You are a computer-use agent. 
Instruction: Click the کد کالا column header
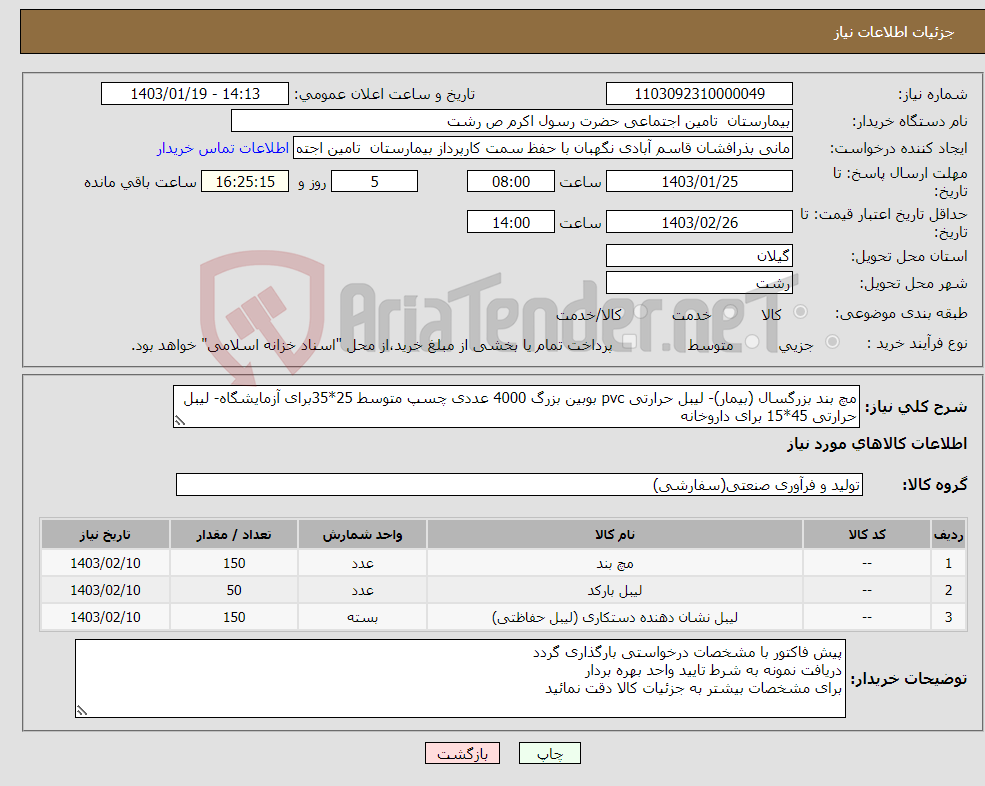tap(867, 535)
